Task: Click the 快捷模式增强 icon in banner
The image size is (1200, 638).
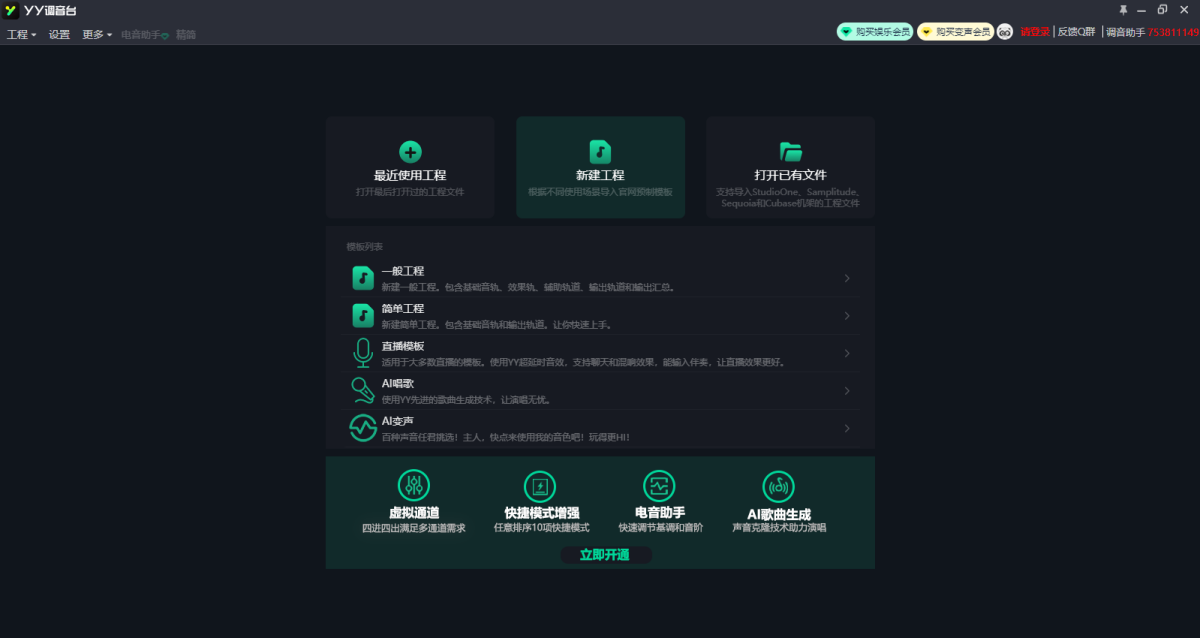Action: (540, 486)
